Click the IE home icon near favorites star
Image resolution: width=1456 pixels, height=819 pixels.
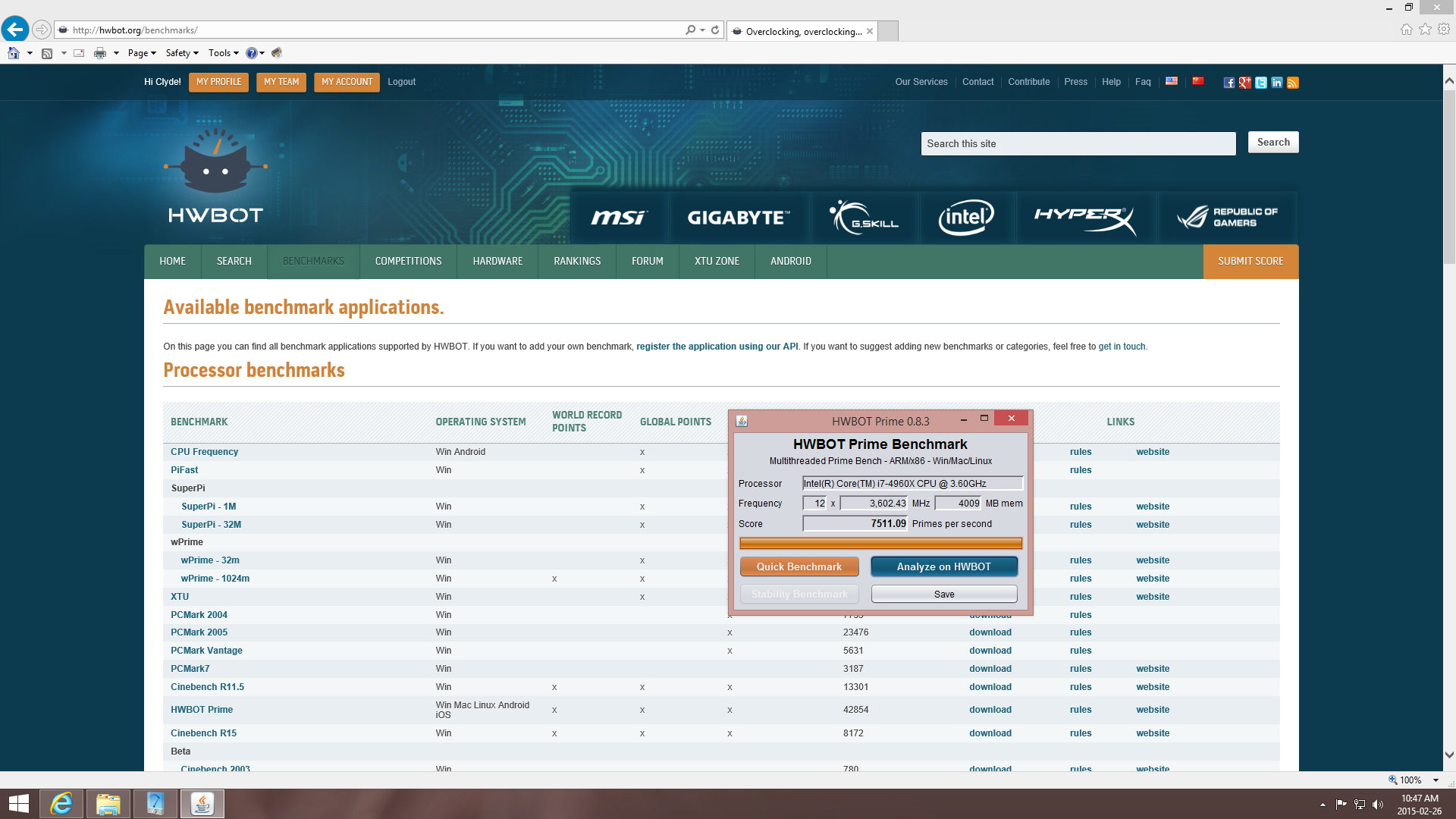pos(1407,29)
